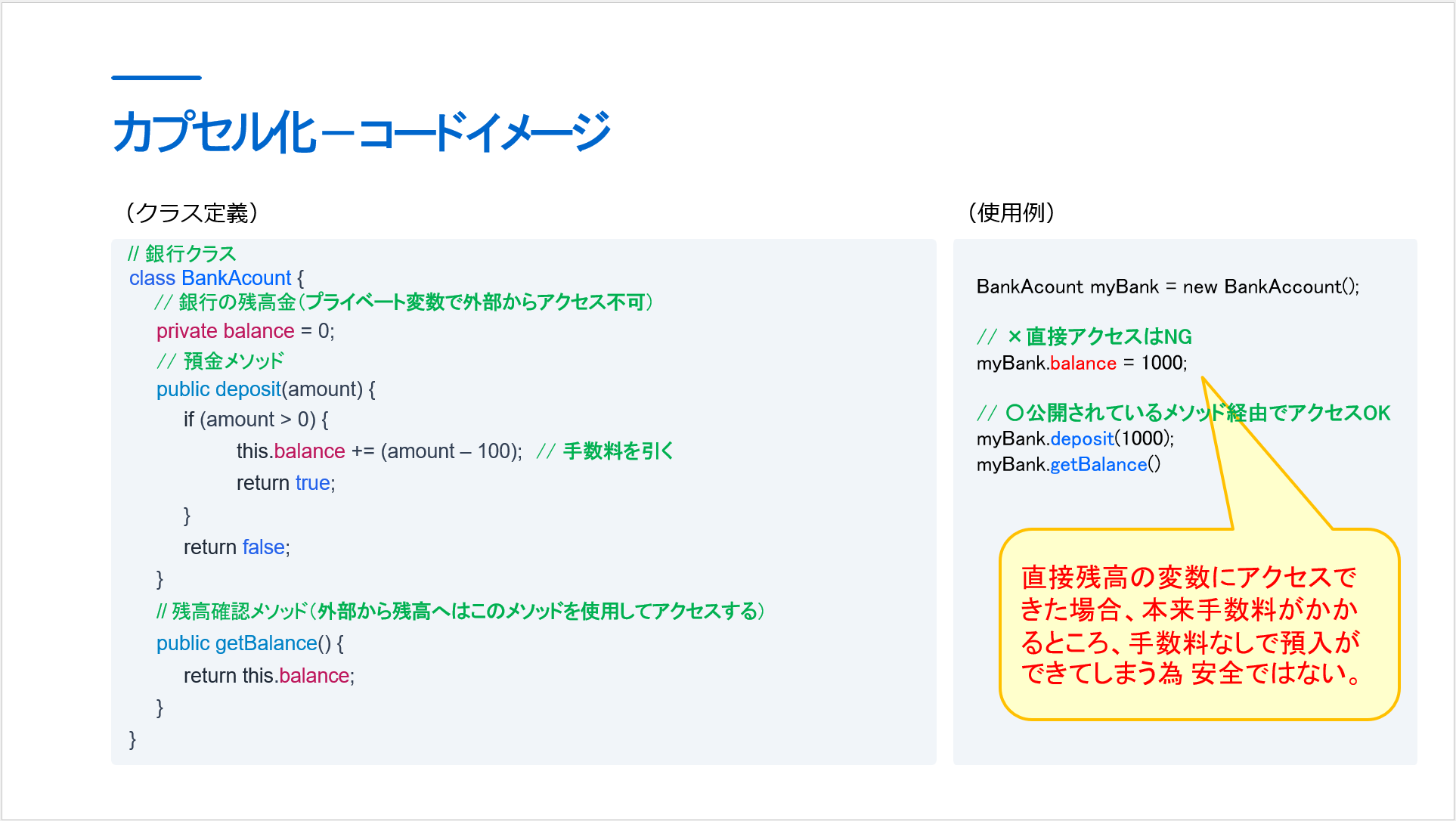Click the 'myBank.getBalance()' line
This screenshot has width=1456, height=821.
tap(1068, 465)
